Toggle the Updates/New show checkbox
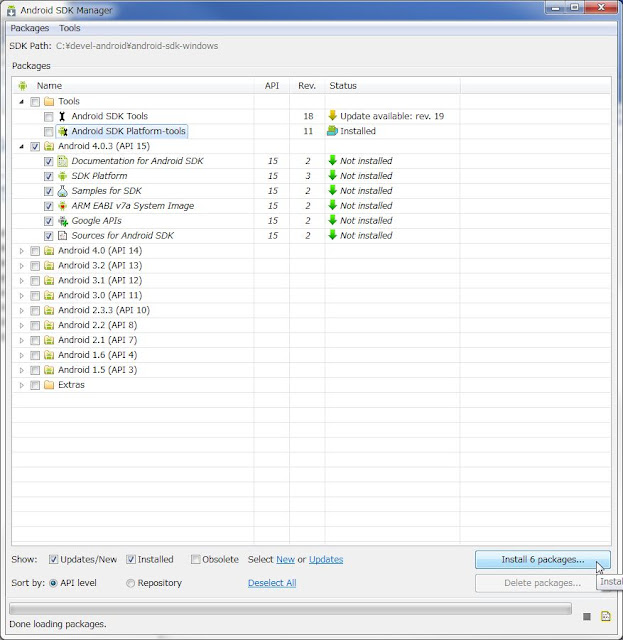 pyautogui.click(x=53, y=560)
